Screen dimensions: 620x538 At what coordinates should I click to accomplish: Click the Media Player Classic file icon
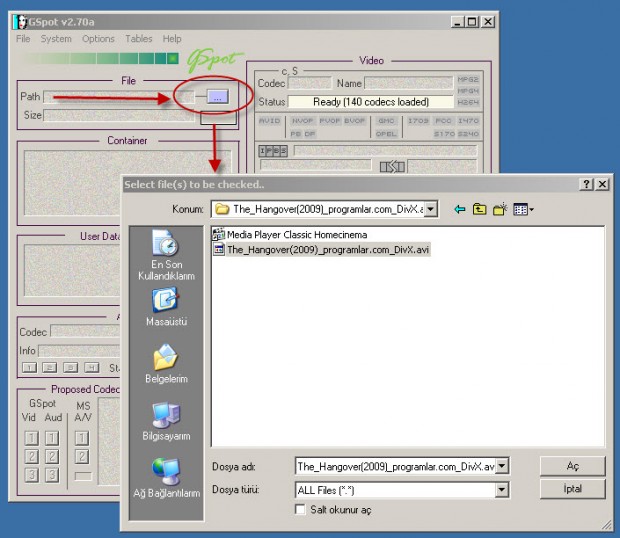pyautogui.click(x=218, y=234)
